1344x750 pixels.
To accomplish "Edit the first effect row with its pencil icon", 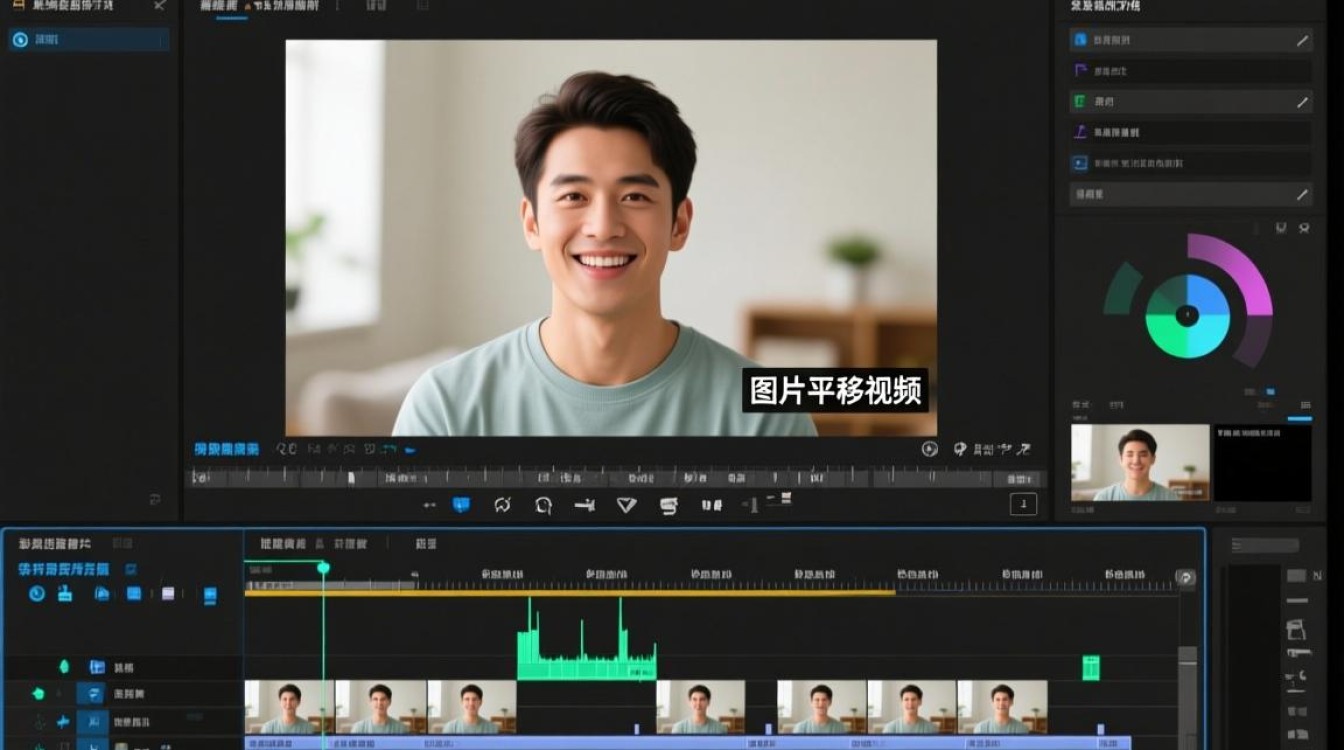I will (1302, 41).
